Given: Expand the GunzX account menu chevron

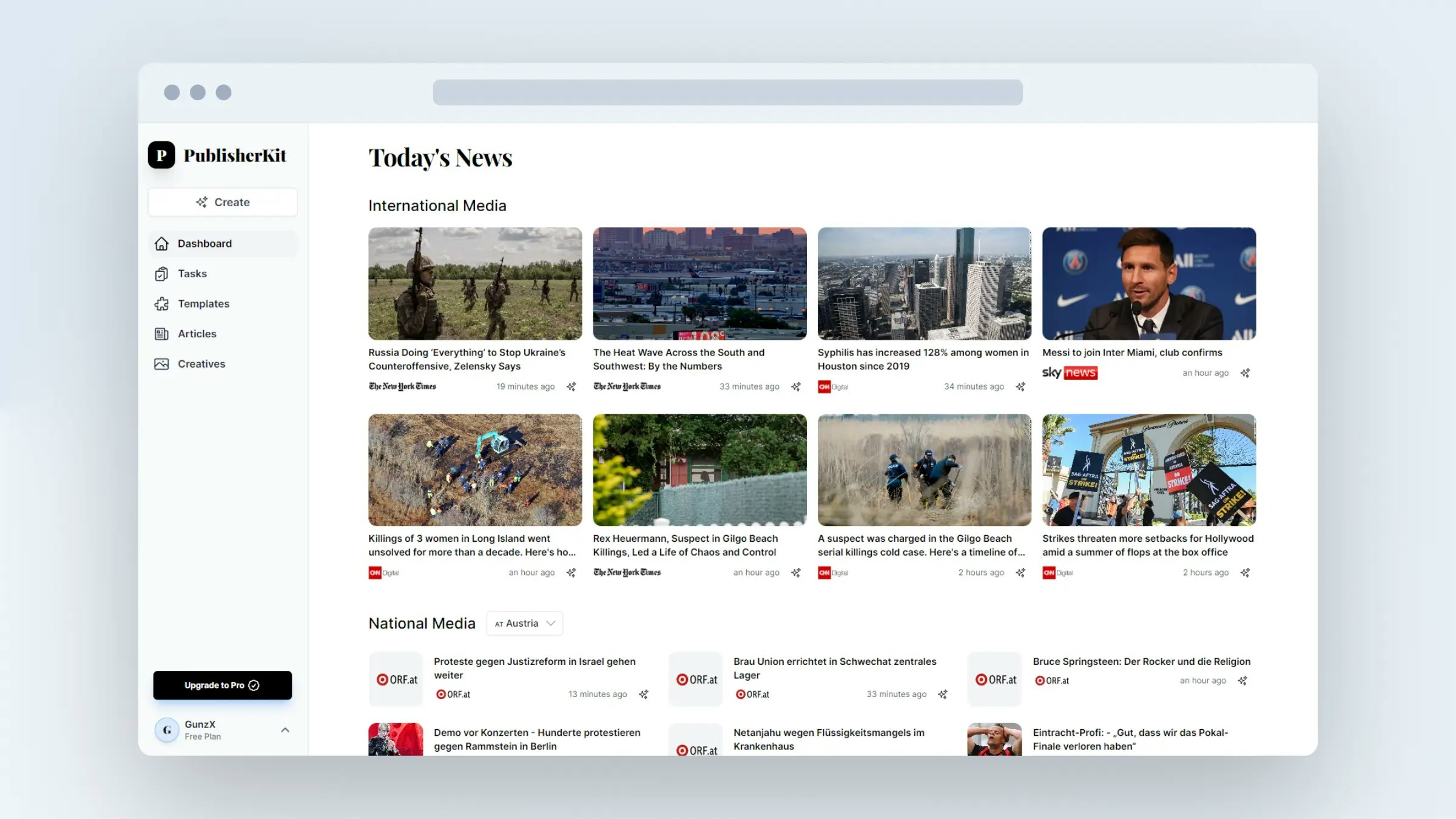Looking at the screenshot, I should [x=285, y=730].
